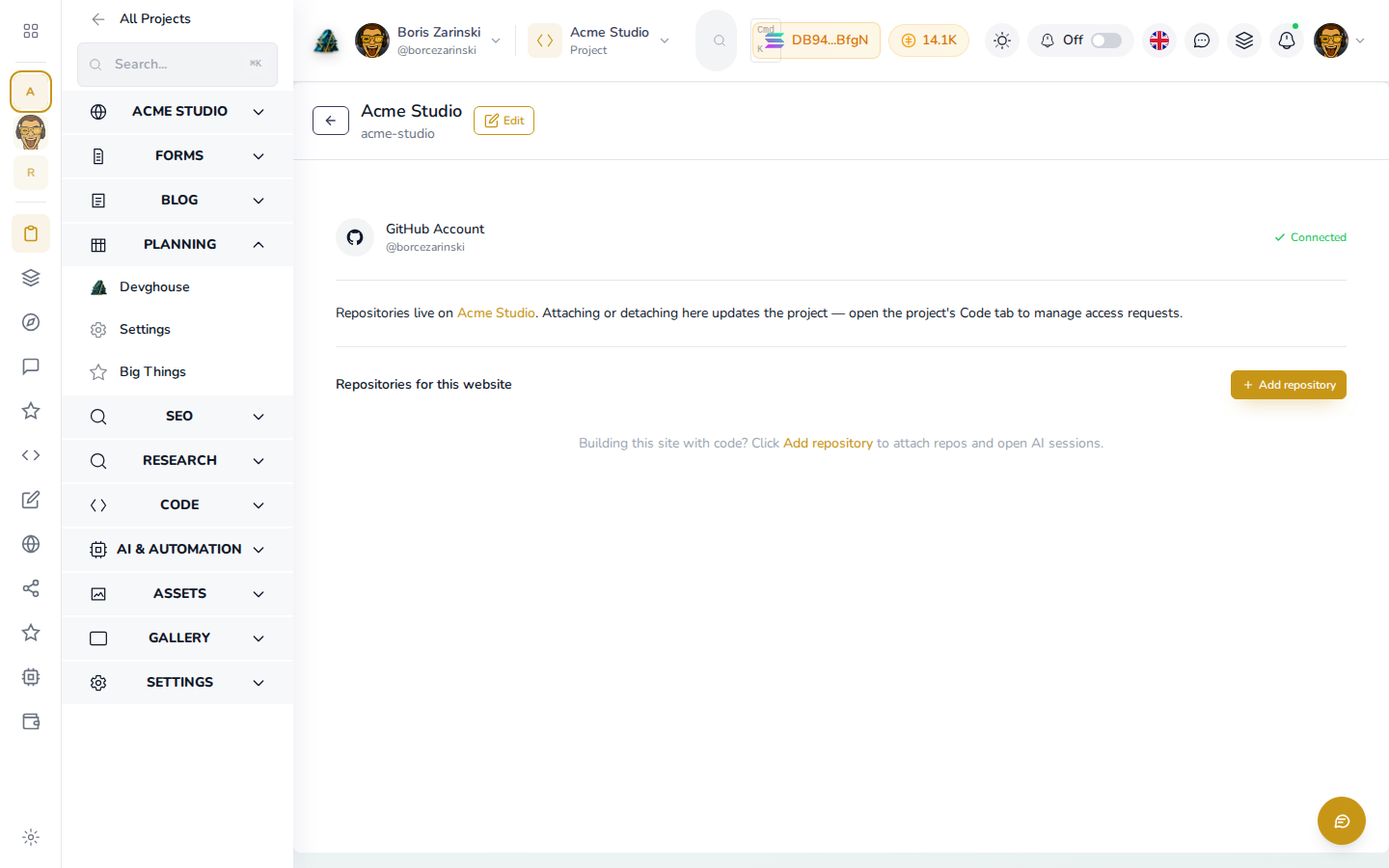Expand the FORMS section
1389x868 pixels.
coord(177,155)
